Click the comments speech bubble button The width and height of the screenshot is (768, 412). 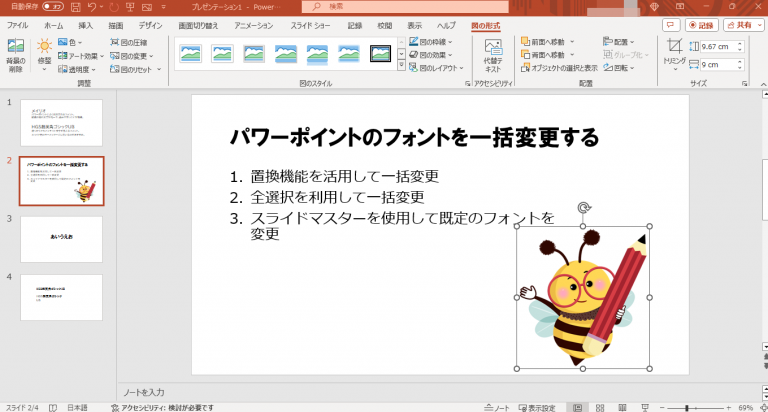click(671, 25)
